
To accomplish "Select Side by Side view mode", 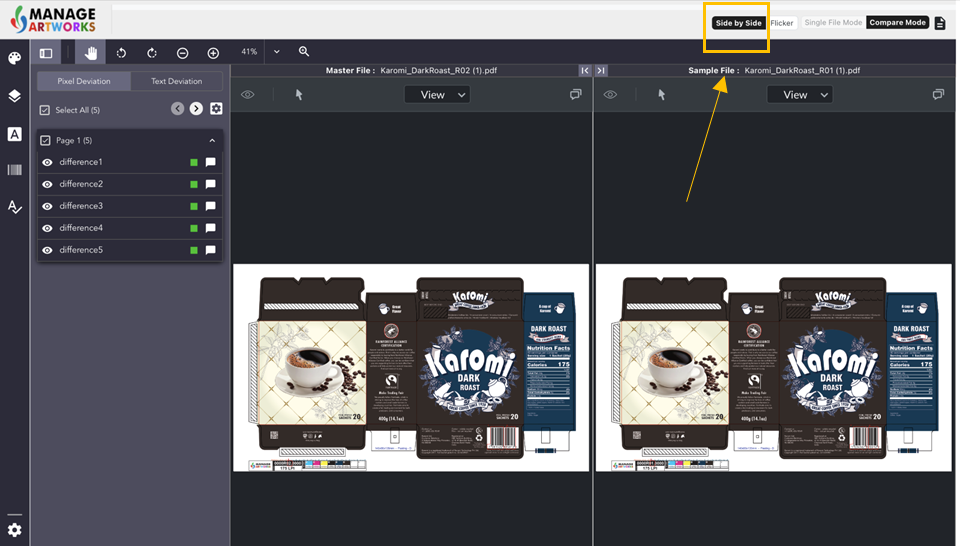I will 738,23.
